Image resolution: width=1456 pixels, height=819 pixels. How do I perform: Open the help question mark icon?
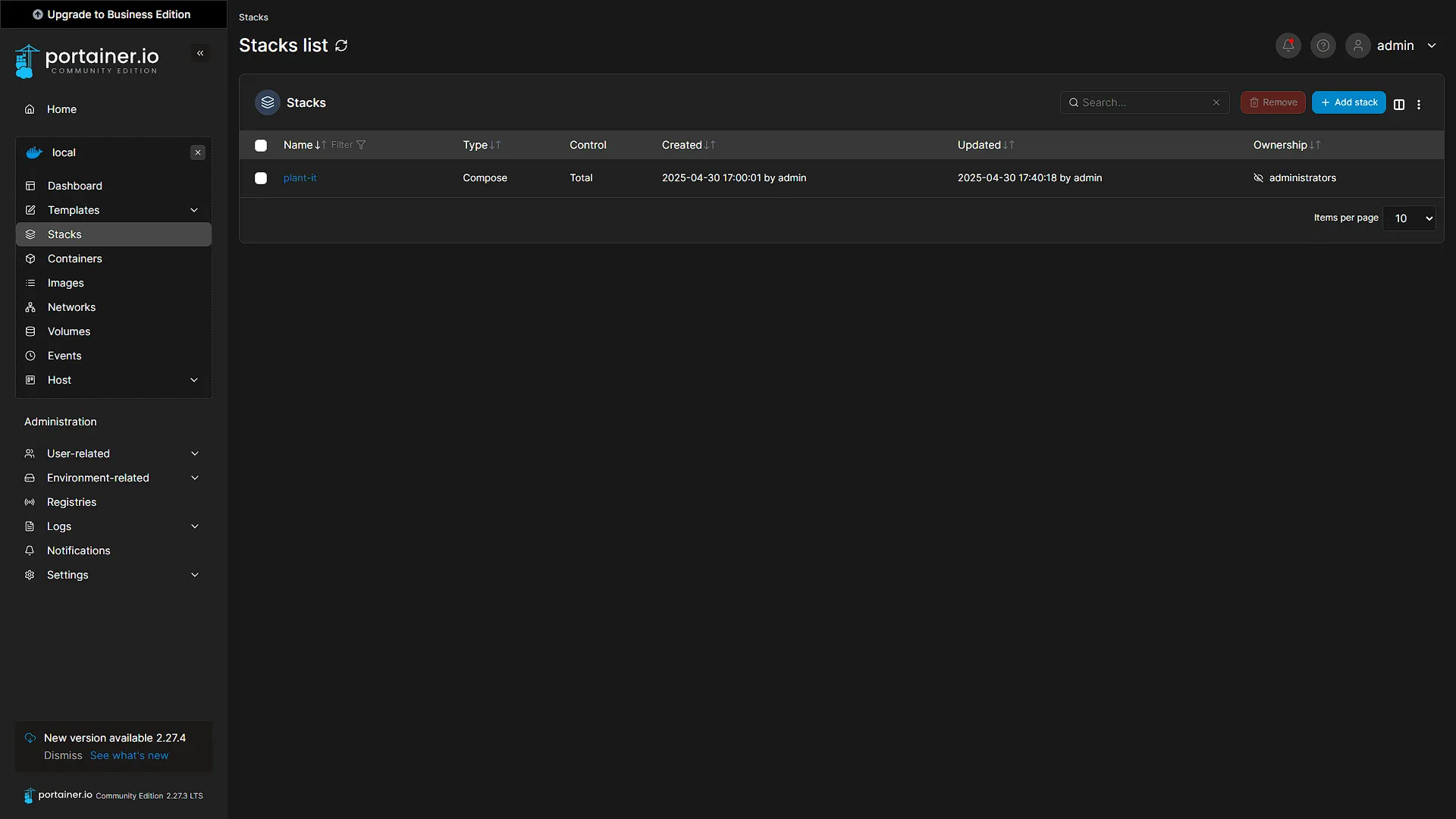click(1323, 45)
